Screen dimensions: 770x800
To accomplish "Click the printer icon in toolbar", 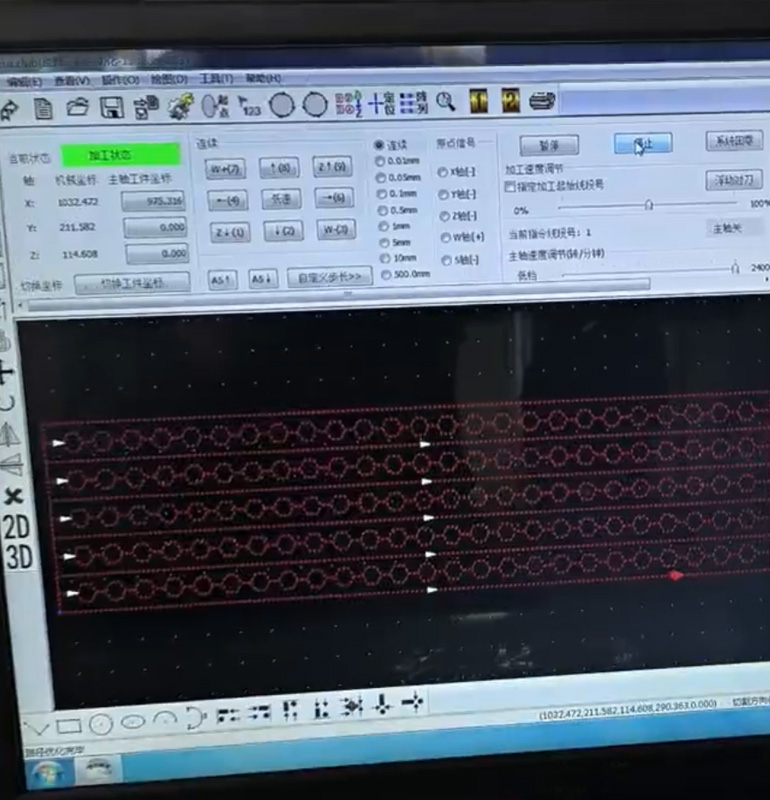I will tap(542, 100).
